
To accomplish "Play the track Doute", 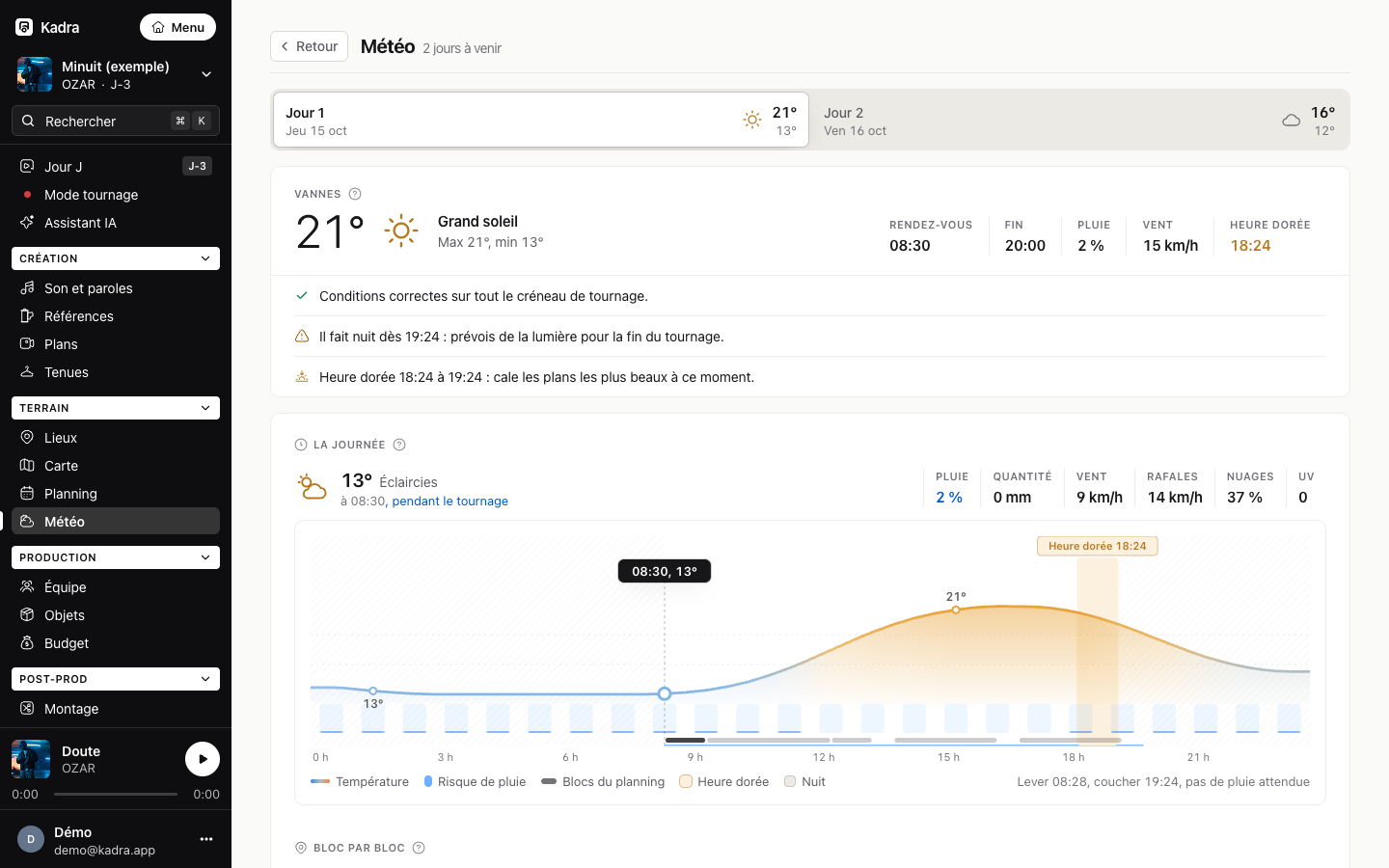I will [x=203, y=759].
